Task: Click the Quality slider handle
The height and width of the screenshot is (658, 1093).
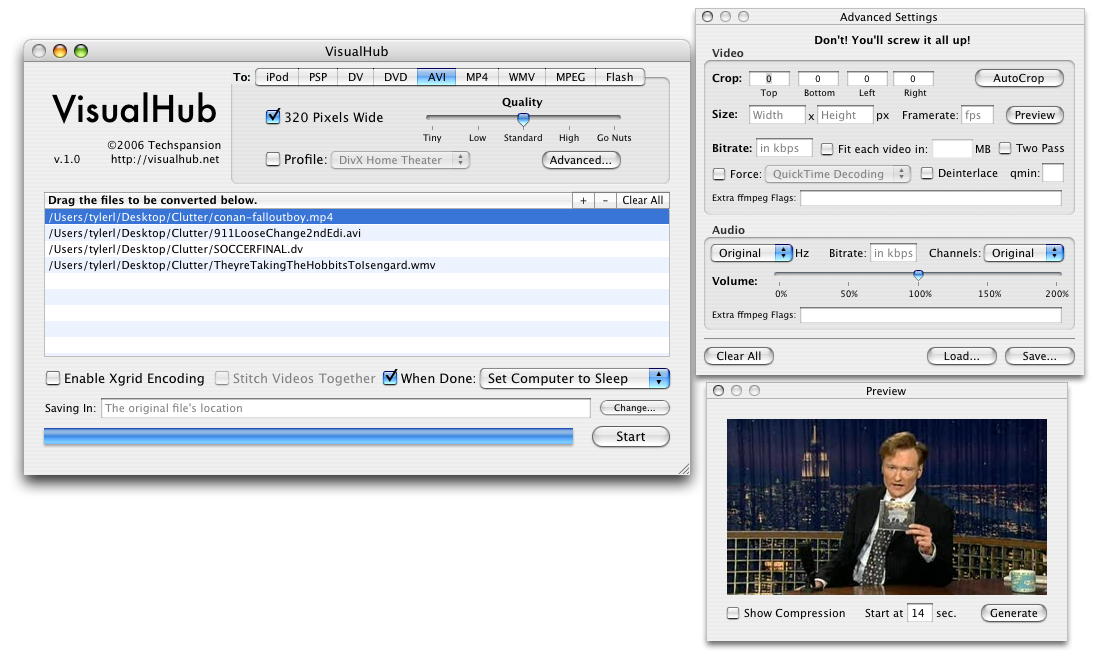Action: click(523, 119)
